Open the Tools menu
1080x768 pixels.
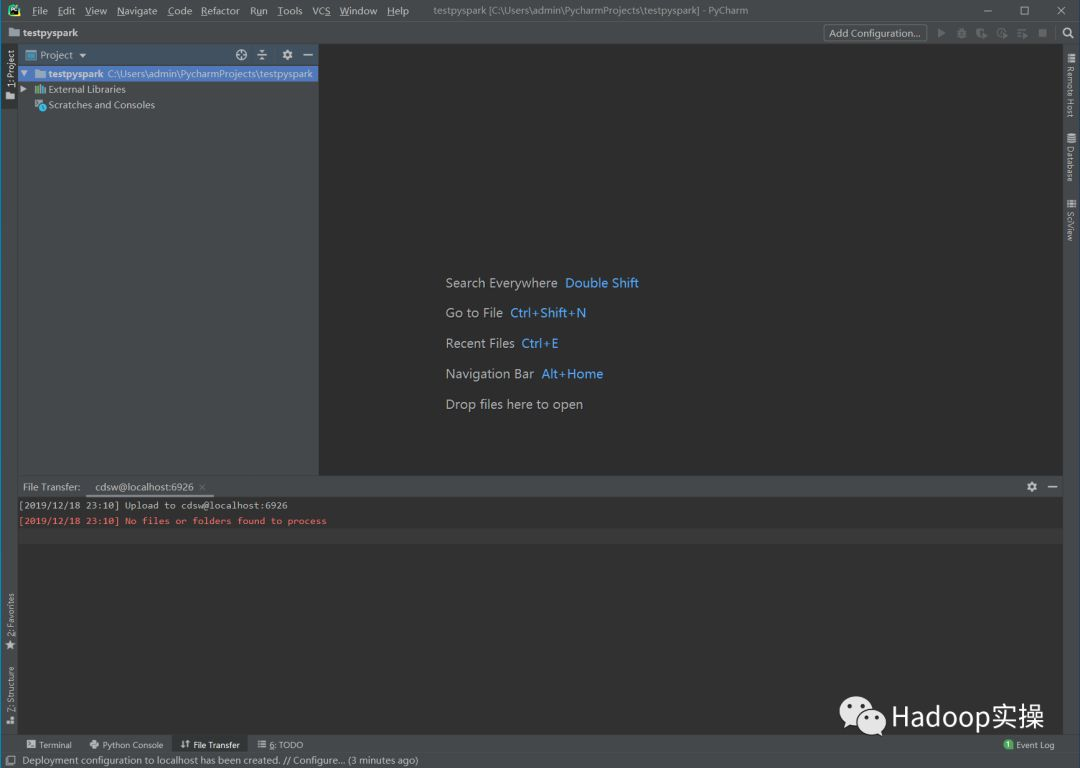point(289,11)
